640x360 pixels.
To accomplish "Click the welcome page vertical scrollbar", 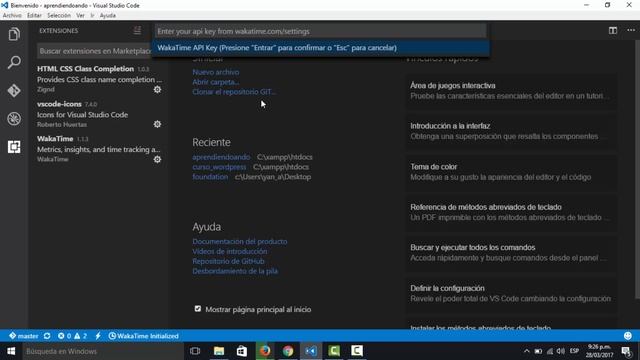I will point(637,169).
